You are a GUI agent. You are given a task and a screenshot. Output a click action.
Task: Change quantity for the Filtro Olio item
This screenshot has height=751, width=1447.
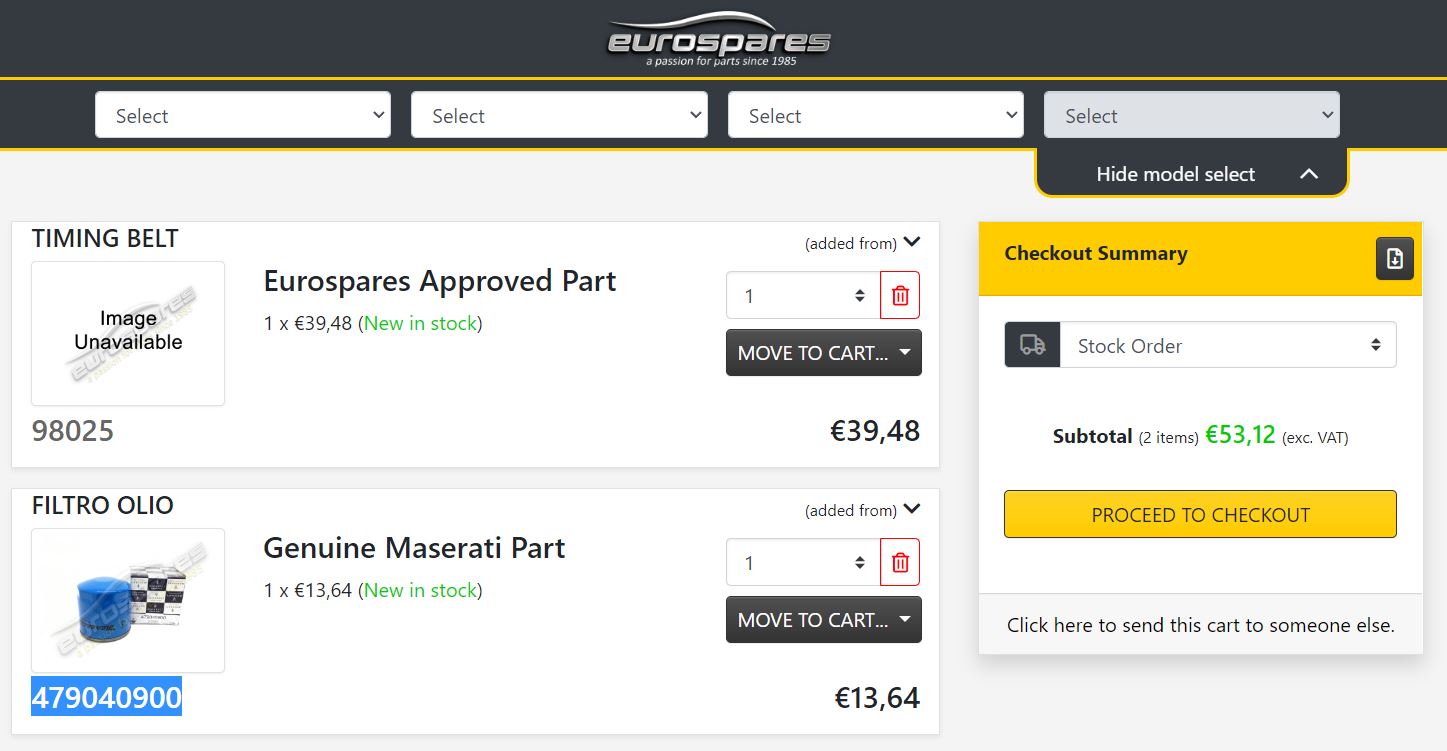(803, 563)
